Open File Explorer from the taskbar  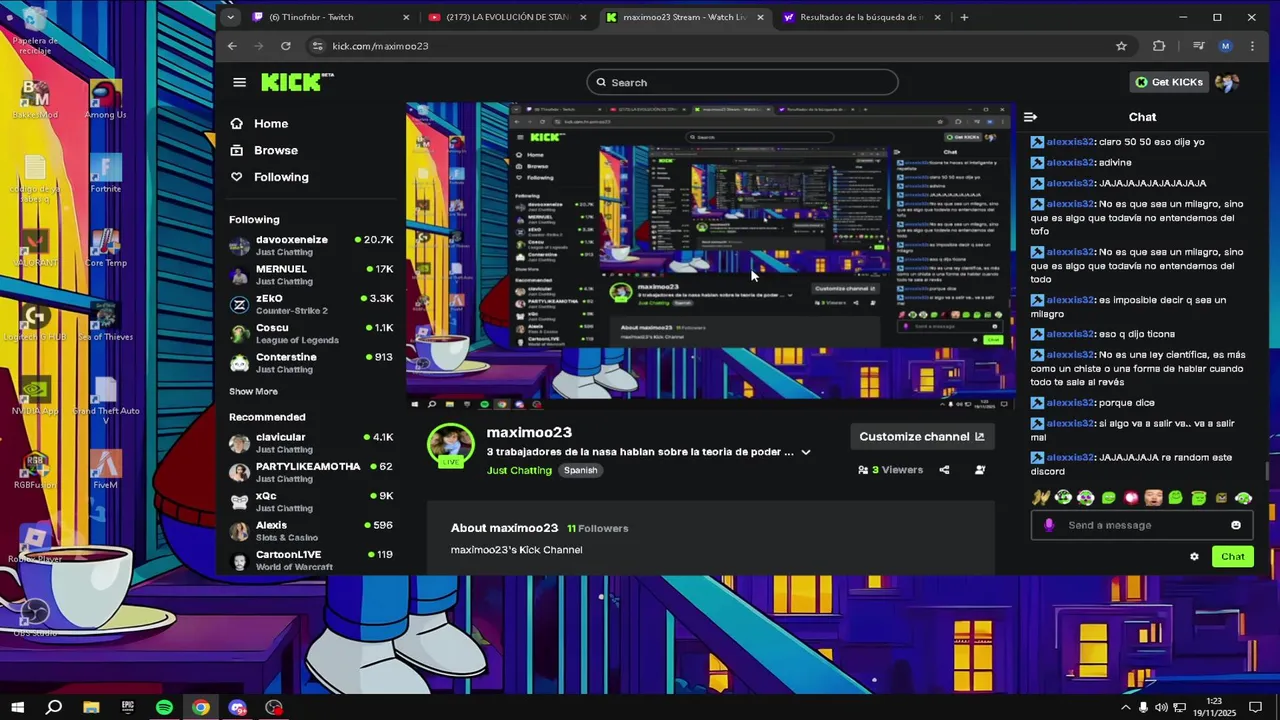coord(91,708)
